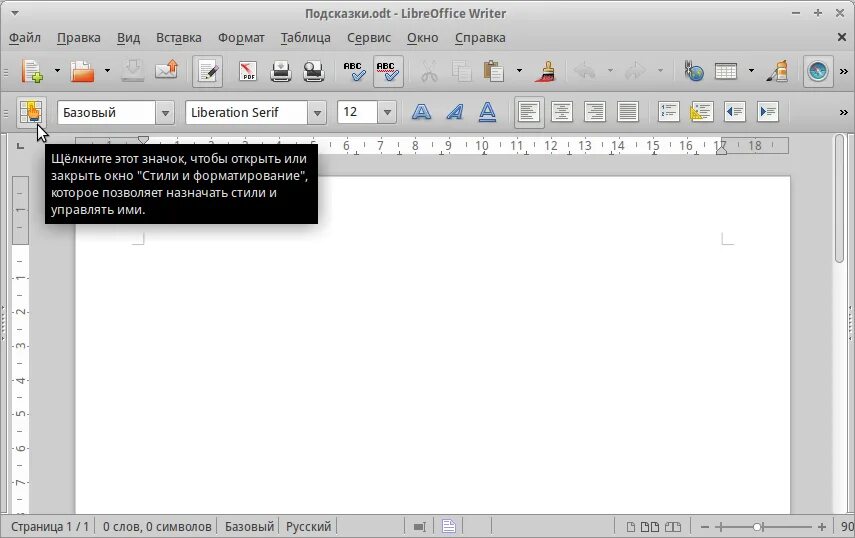The height and width of the screenshot is (538, 855).
Task: Click the zoom slider handle
Action: click(757, 527)
